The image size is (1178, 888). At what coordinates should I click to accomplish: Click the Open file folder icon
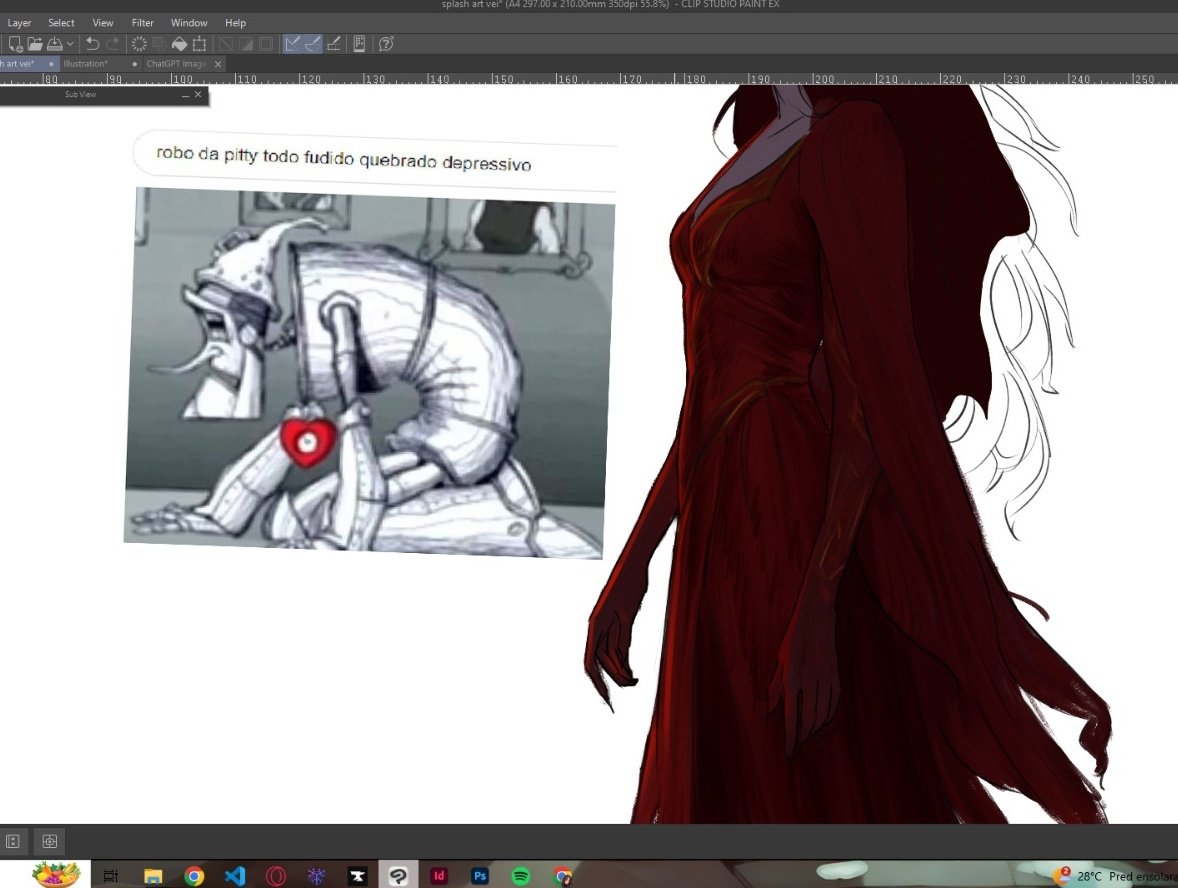pos(35,44)
